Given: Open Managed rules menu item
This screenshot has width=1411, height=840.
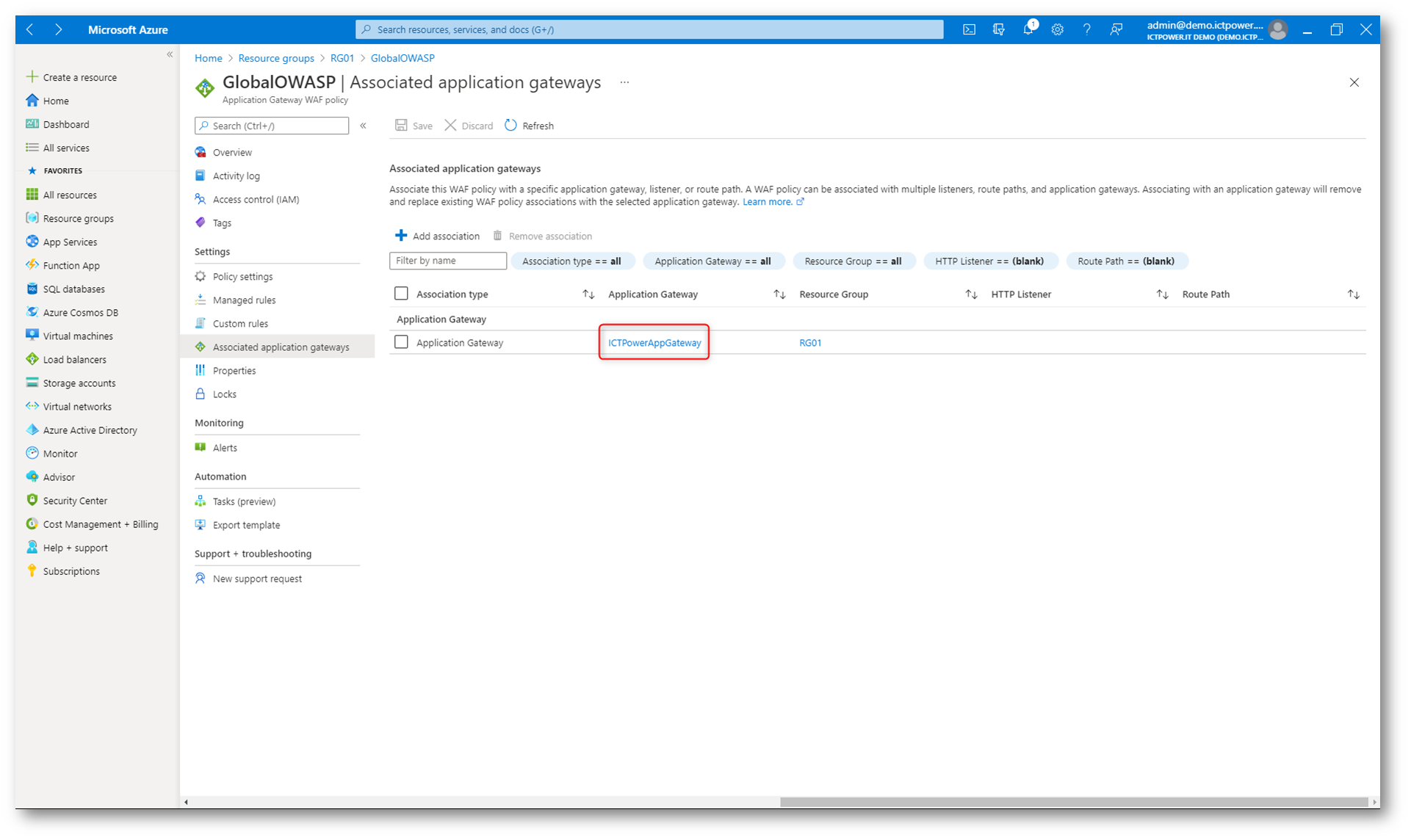Looking at the screenshot, I should pyautogui.click(x=244, y=300).
